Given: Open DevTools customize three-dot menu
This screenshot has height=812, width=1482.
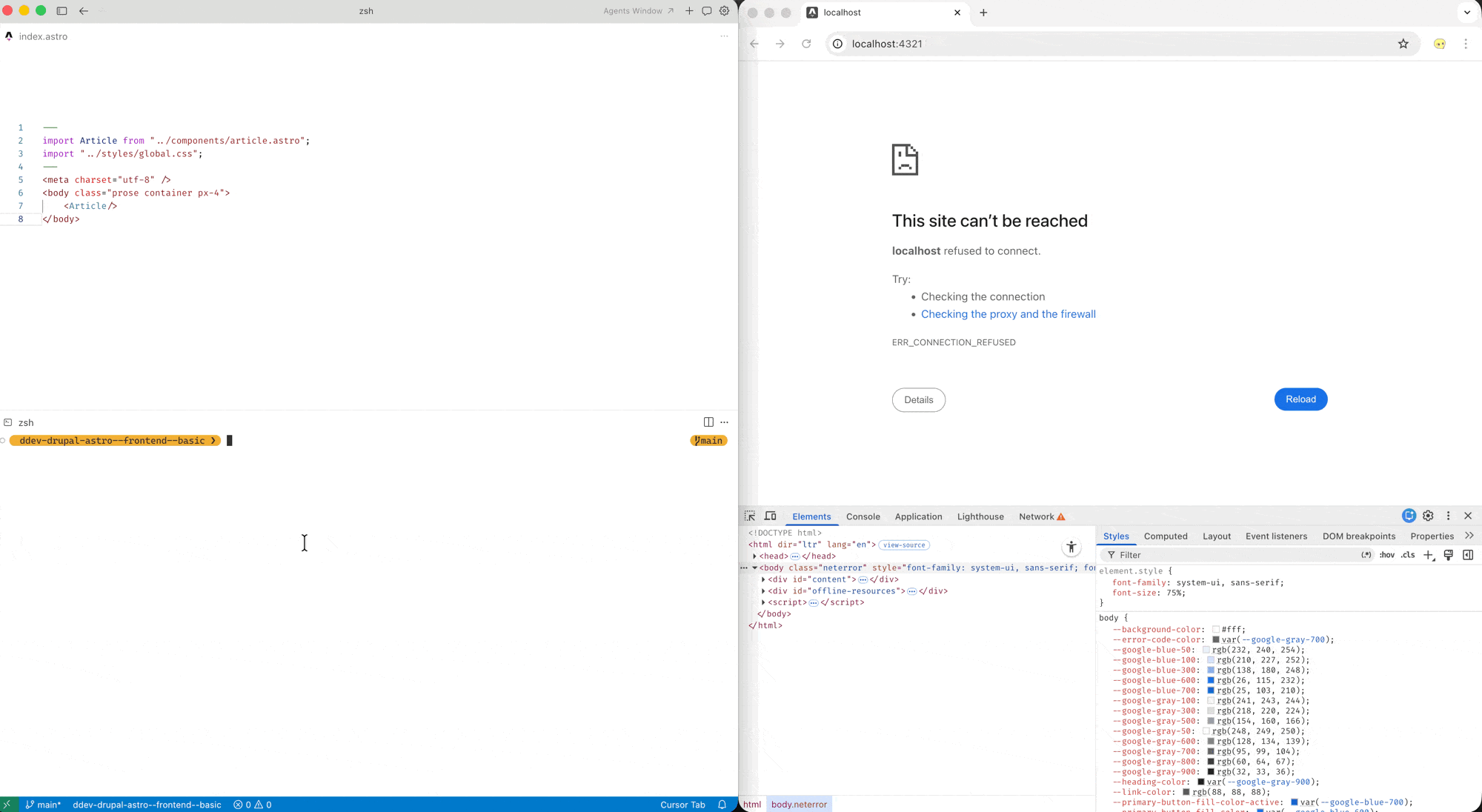Looking at the screenshot, I should pos(1449,516).
